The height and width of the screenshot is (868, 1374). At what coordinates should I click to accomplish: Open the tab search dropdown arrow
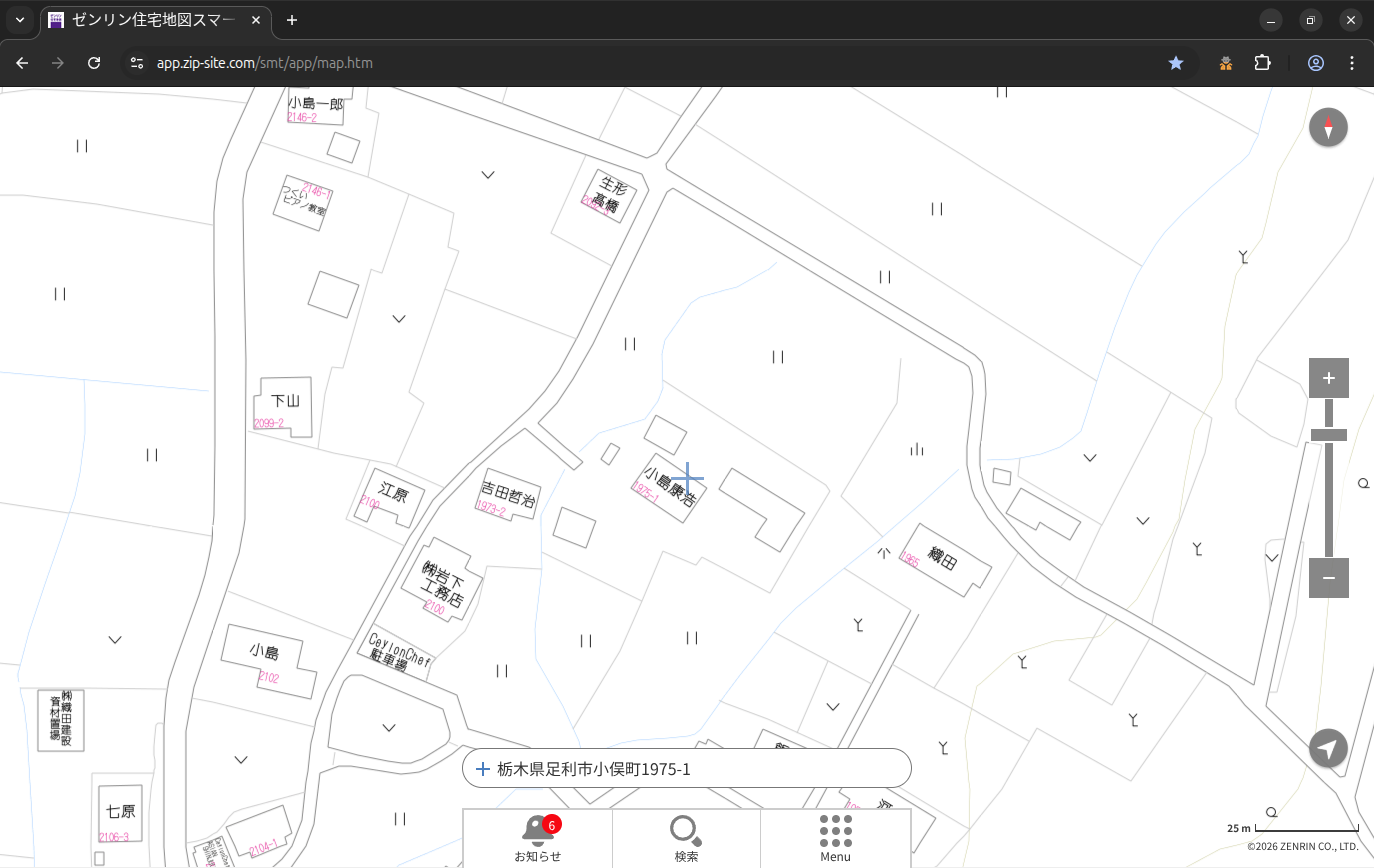(x=20, y=20)
